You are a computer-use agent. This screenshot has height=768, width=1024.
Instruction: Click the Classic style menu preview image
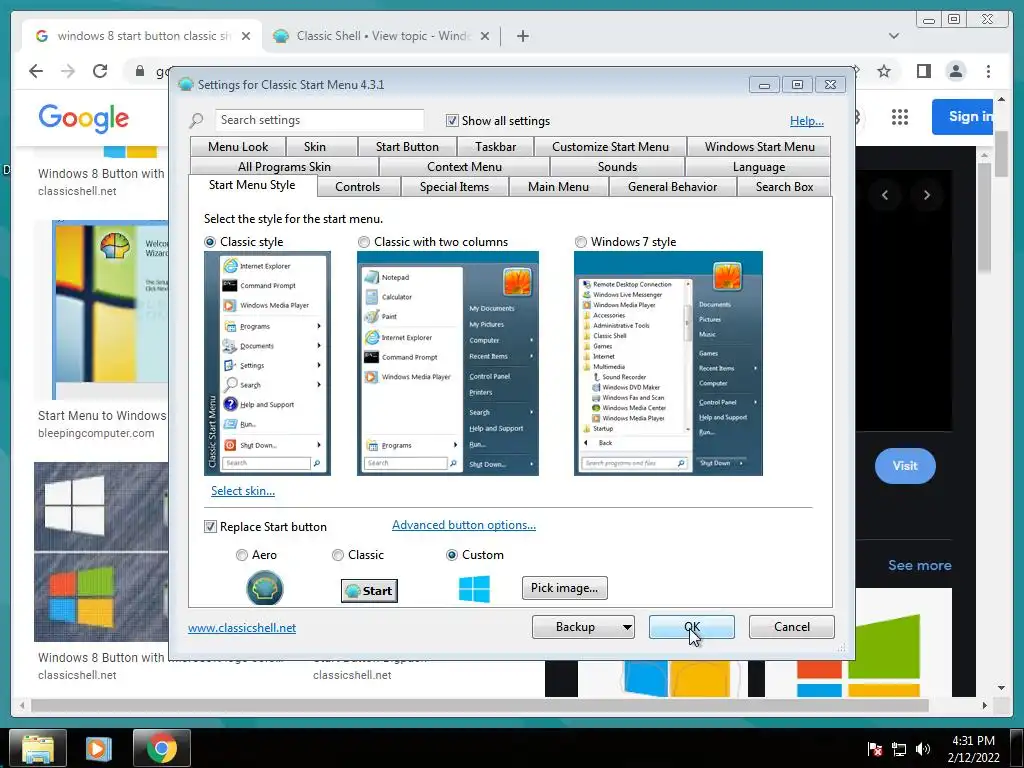[267, 363]
